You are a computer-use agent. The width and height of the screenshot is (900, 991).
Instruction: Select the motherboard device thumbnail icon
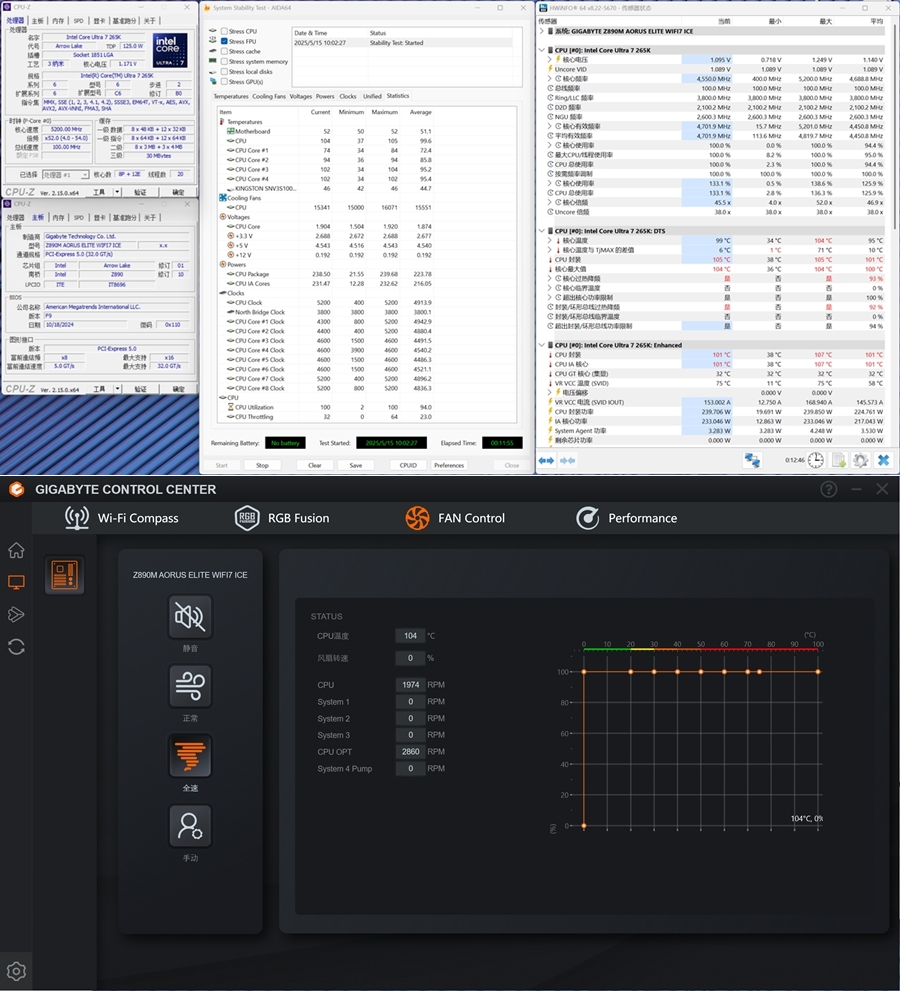coord(64,575)
